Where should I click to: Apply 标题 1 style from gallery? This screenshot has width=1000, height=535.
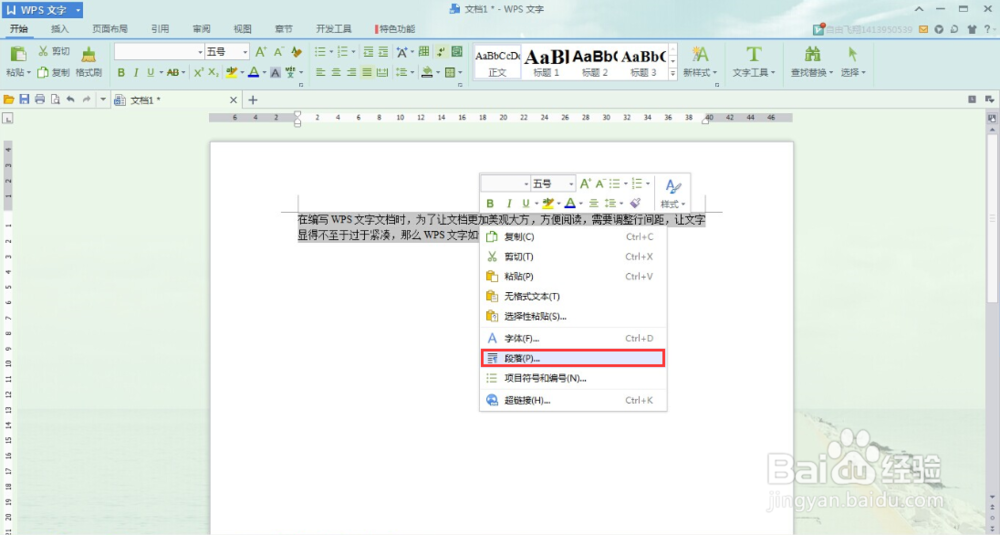coord(547,62)
